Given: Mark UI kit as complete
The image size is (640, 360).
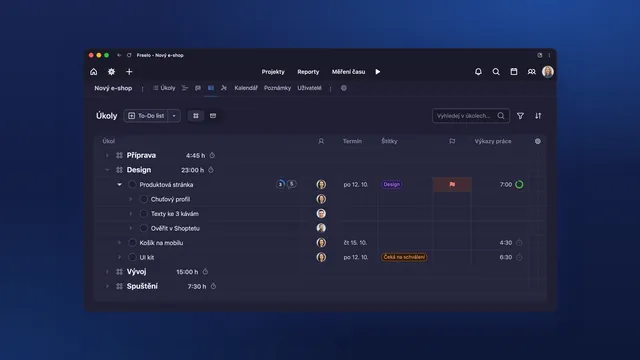Looking at the screenshot, I should [132, 257].
